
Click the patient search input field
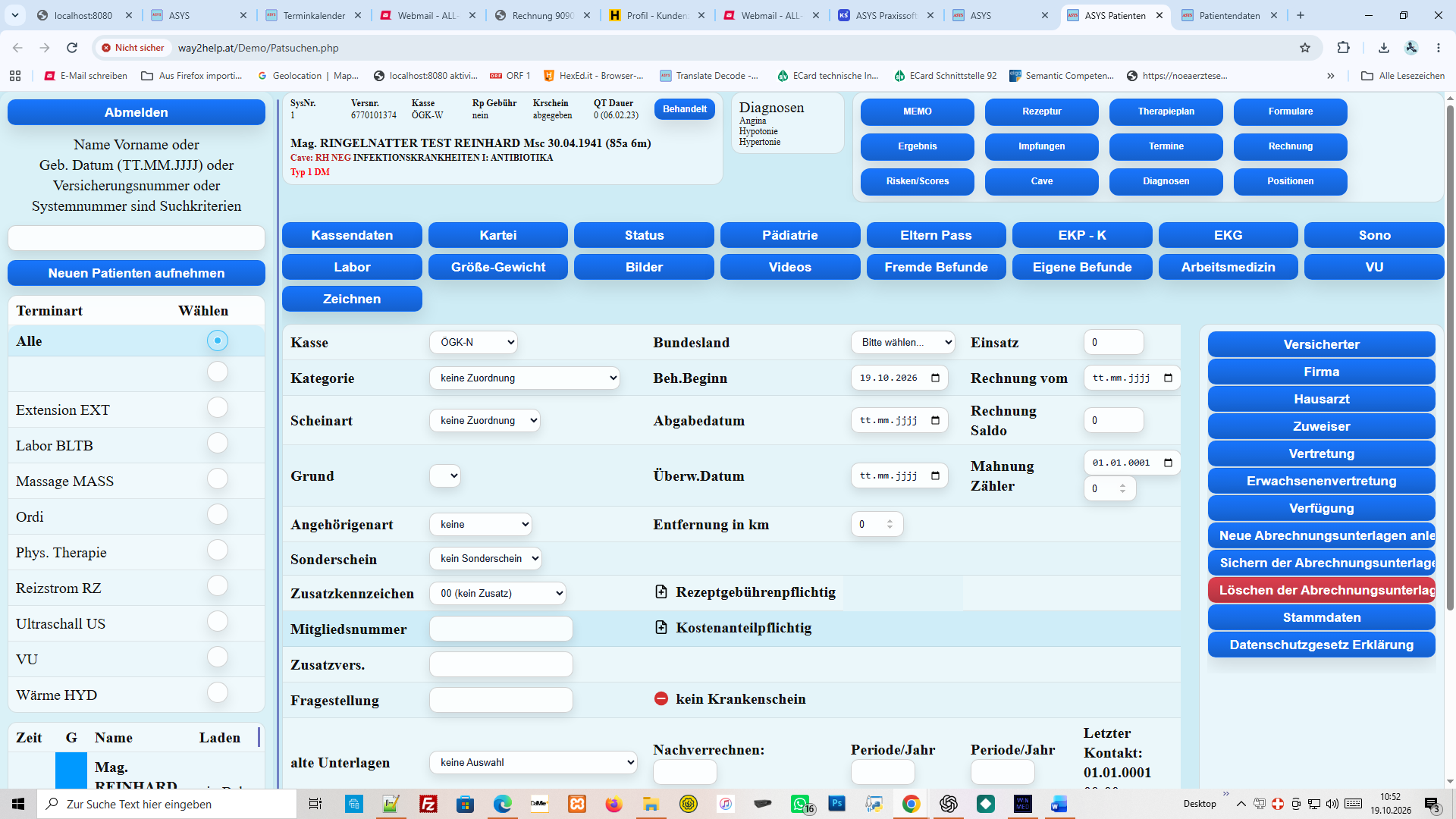[136, 238]
